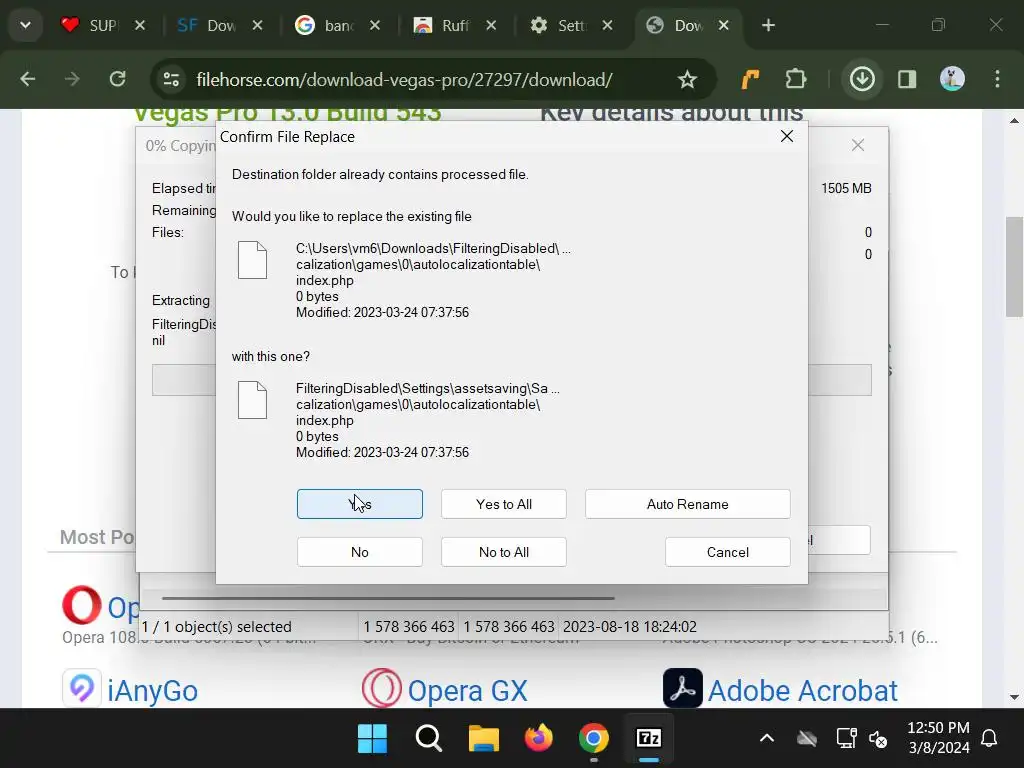Bookmark this page with the star icon
This screenshot has width=1024, height=768.
point(687,79)
